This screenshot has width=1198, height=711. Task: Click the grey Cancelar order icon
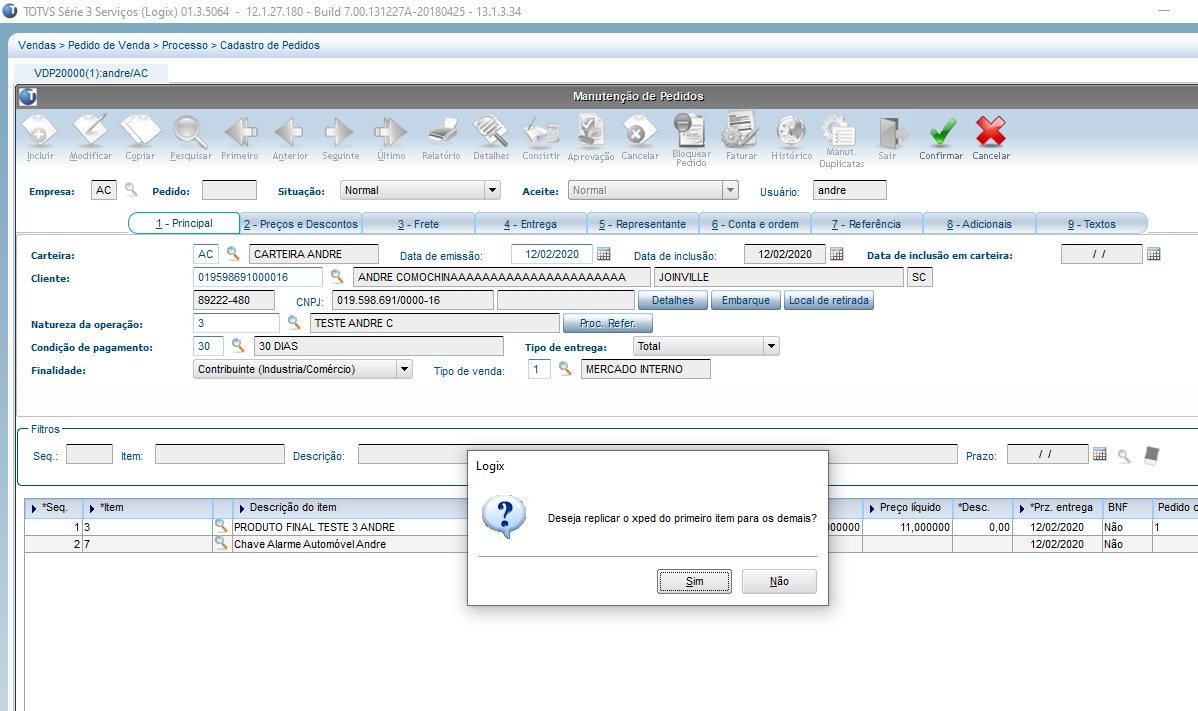coord(639,131)
